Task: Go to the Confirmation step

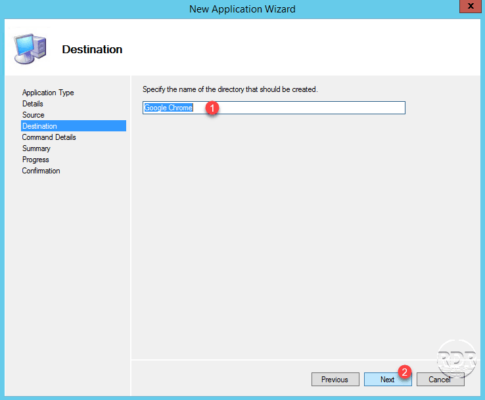Action: (x=41, y=171)
